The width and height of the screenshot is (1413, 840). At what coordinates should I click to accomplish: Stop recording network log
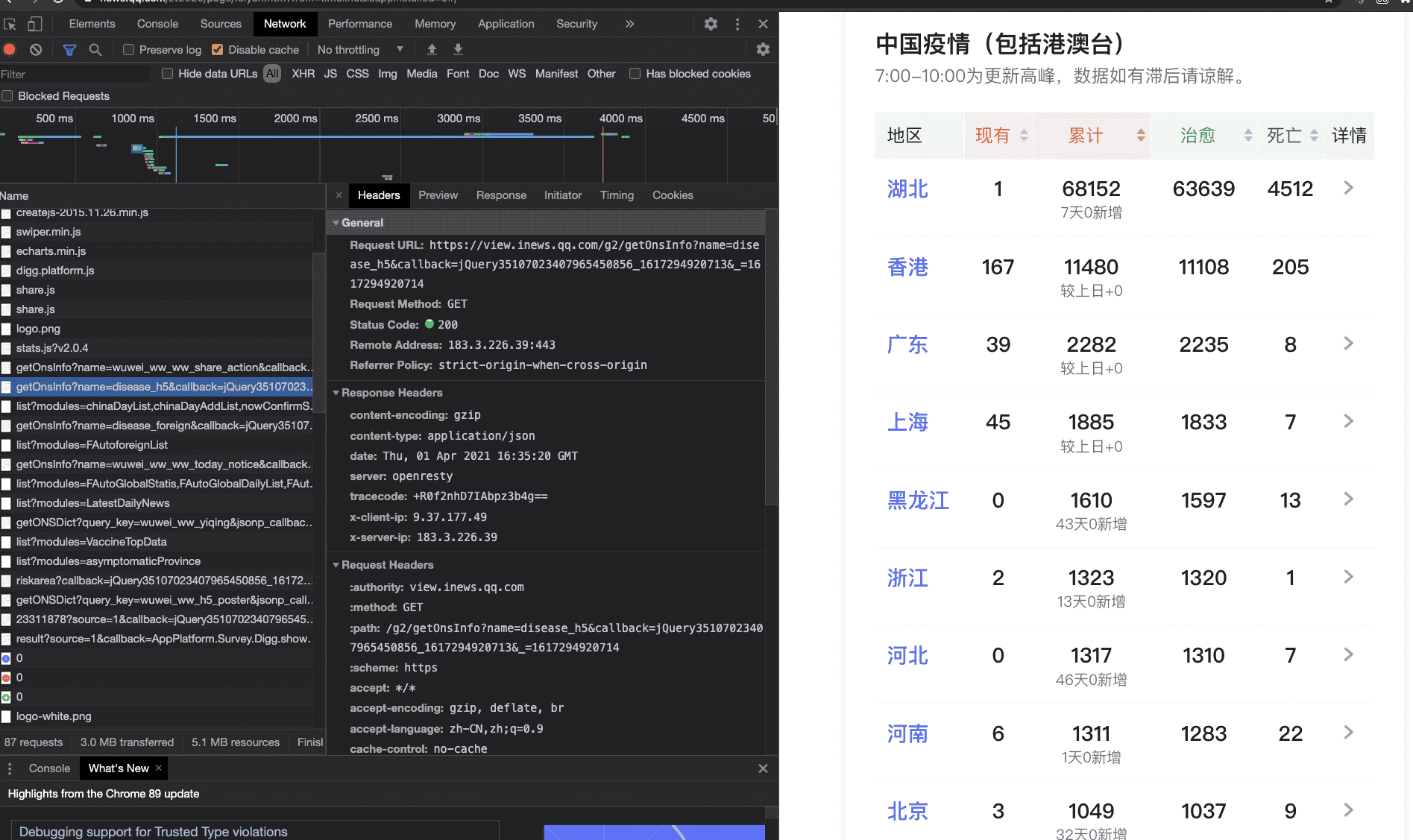[10, 49]
